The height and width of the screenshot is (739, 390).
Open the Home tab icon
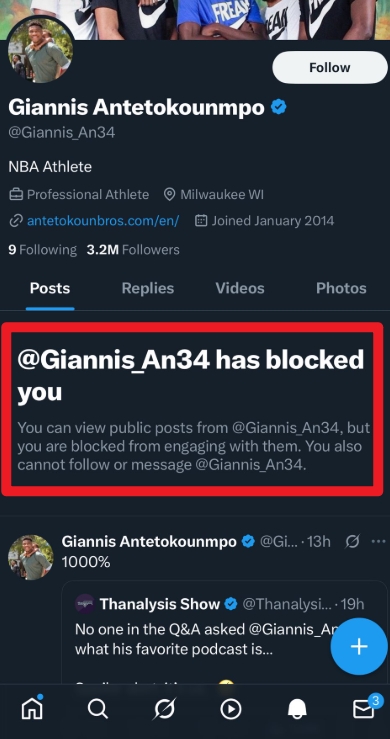click(x=33, y=708)
